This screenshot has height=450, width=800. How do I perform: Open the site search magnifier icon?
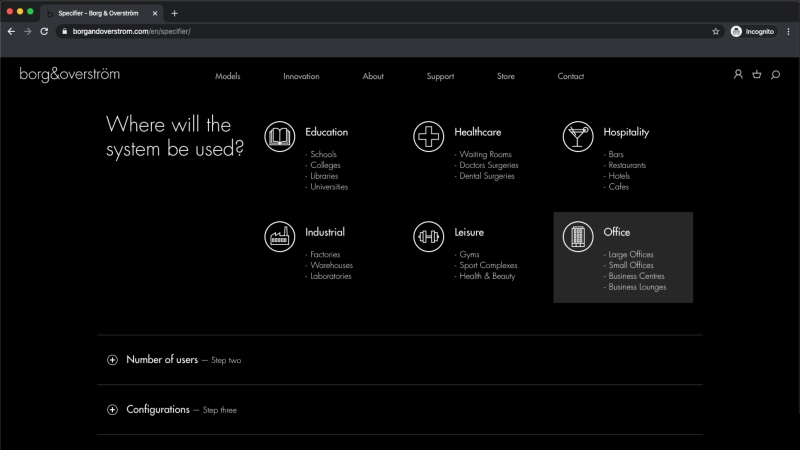click(776, 75)
